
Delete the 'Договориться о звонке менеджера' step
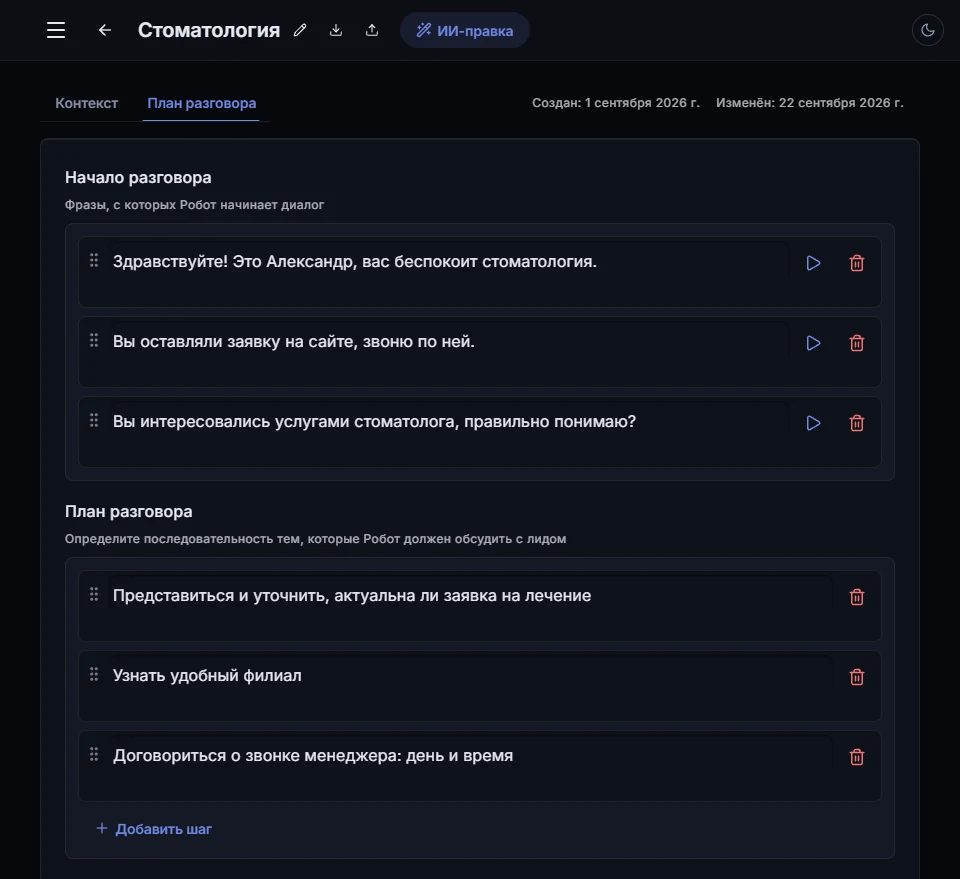(857, 758)
